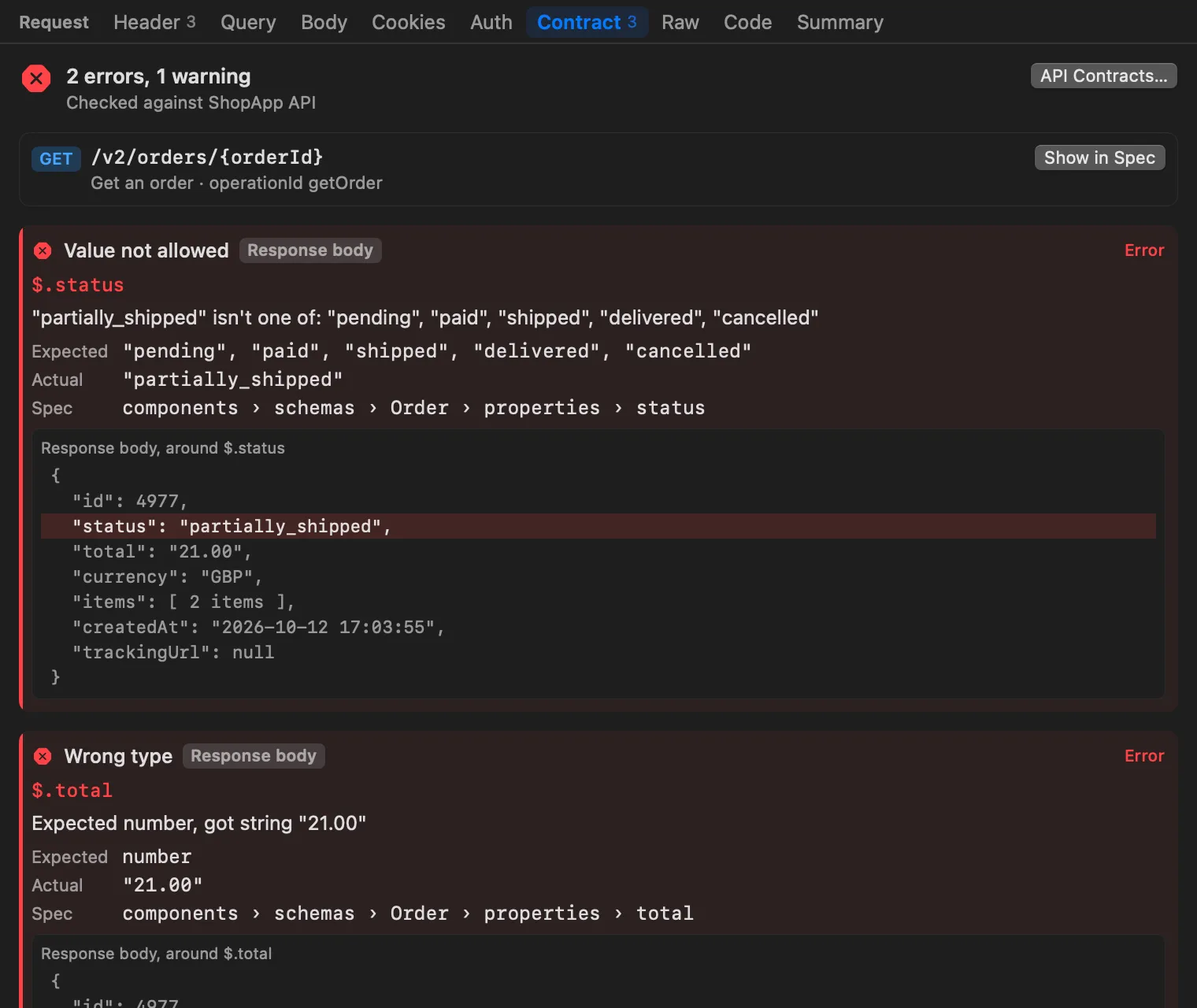Click the 'Checked against ShopApp API' text
This screenshot has width=1197, height=1008.
[x=191, y=102]
